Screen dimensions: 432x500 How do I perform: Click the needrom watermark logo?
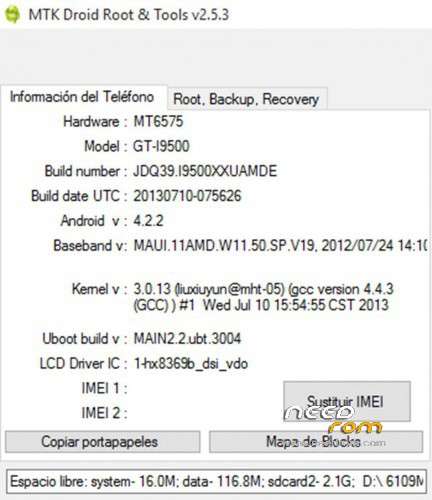(334, 423)
